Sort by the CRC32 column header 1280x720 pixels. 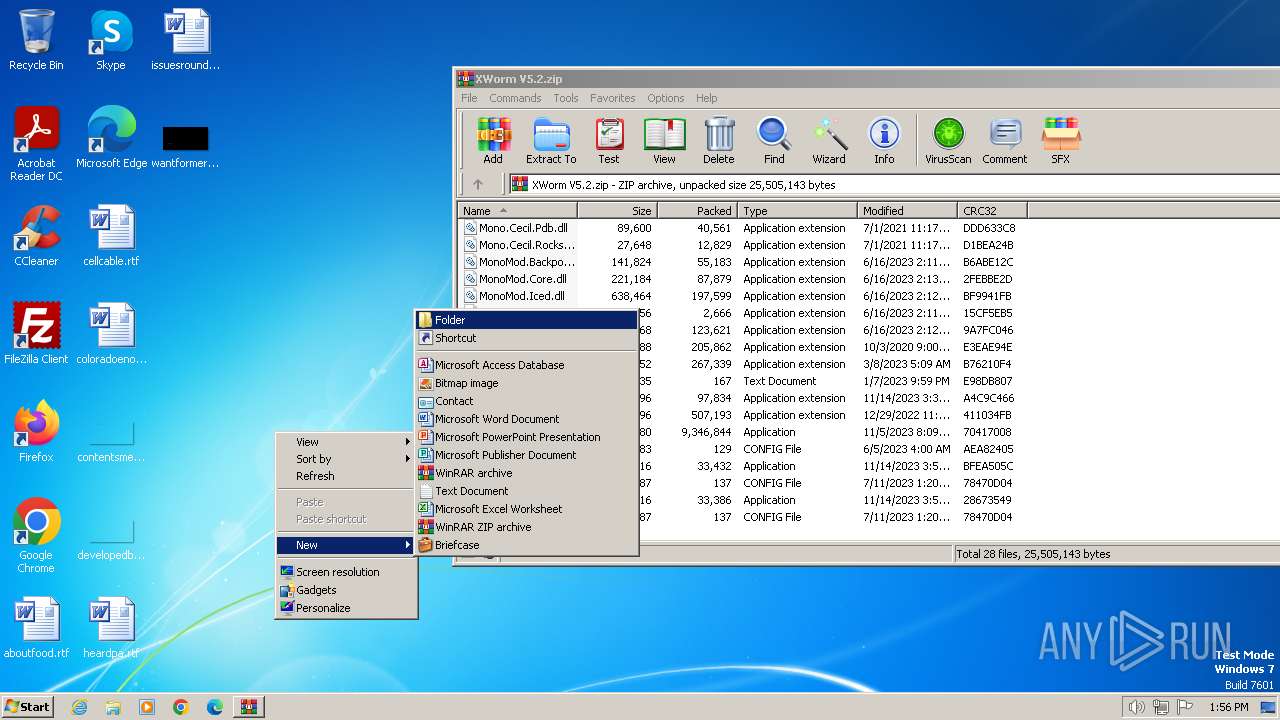992,211
